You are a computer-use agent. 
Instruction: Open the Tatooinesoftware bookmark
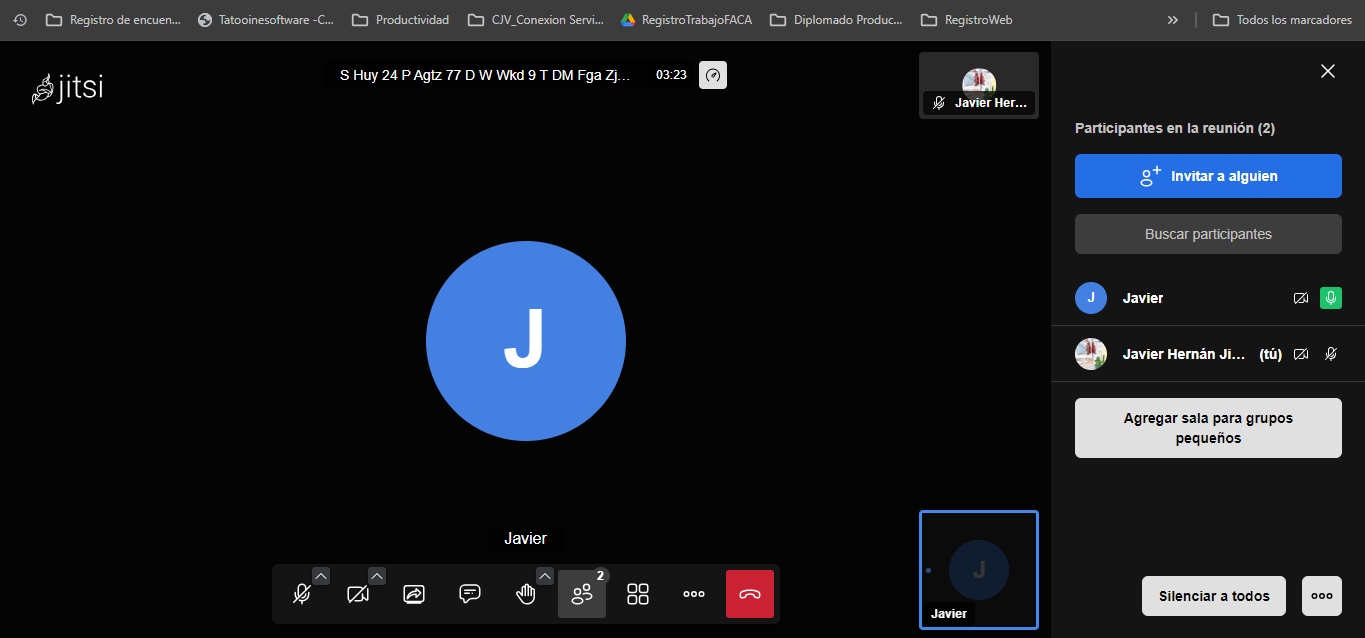[266, 19]
